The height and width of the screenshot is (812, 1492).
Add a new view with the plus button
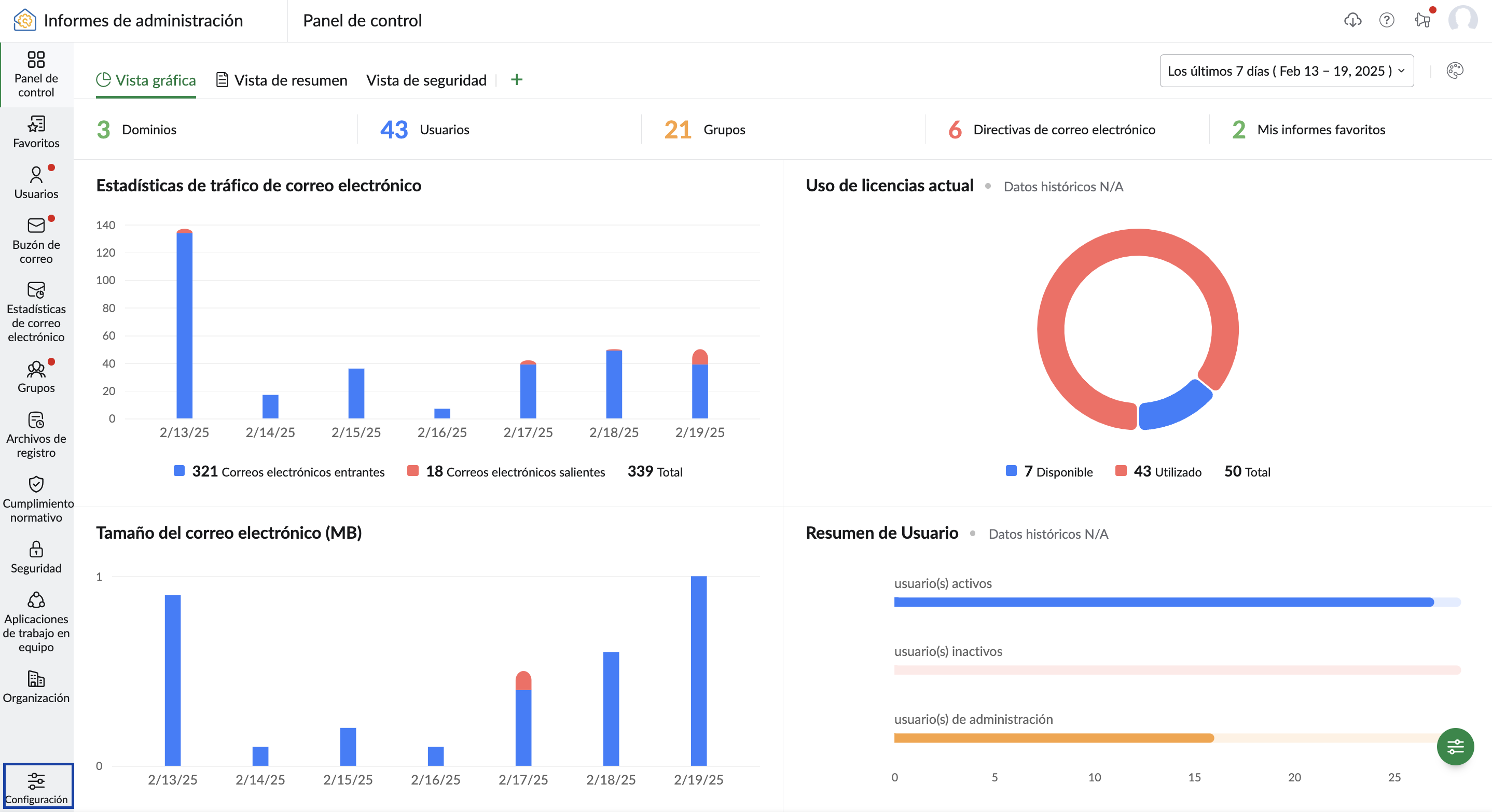[516, 79]
